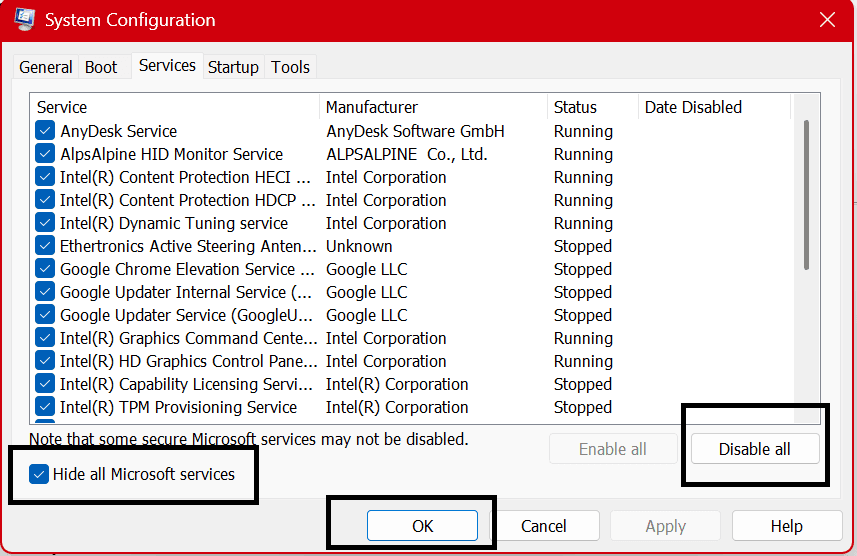The image size is (857, 556).
Task: Toggle Intel(R) HD Graphics Control Panel checkbox
Action: (x=45, y=360)
